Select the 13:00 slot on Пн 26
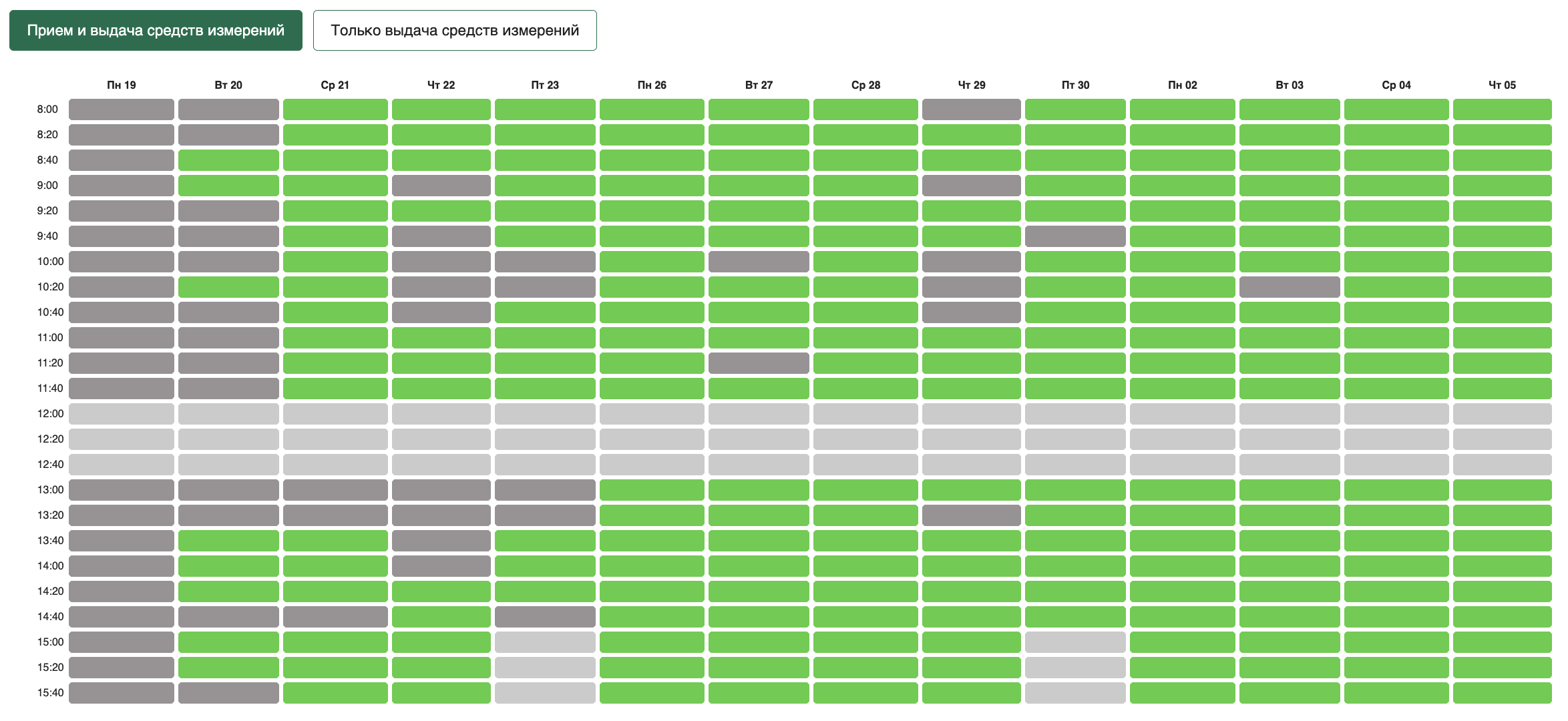 click(x=652, y=490)
